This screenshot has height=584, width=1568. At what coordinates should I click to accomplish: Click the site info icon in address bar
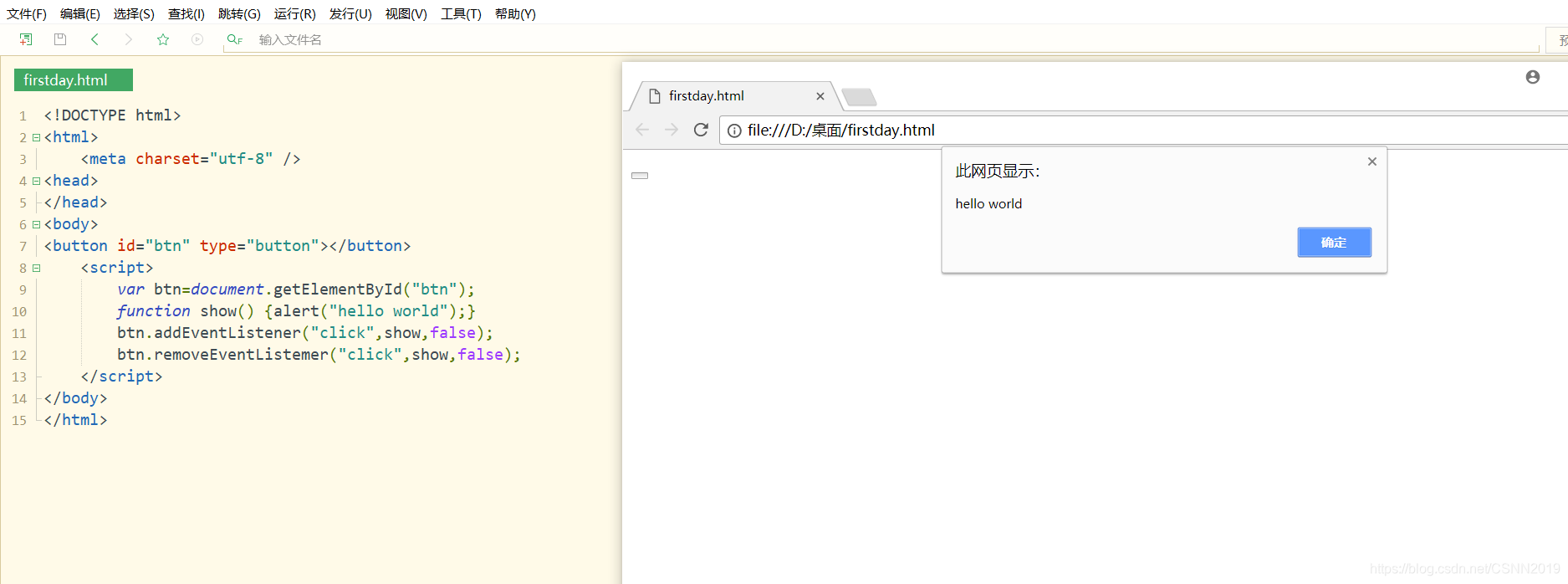(734, 131)
